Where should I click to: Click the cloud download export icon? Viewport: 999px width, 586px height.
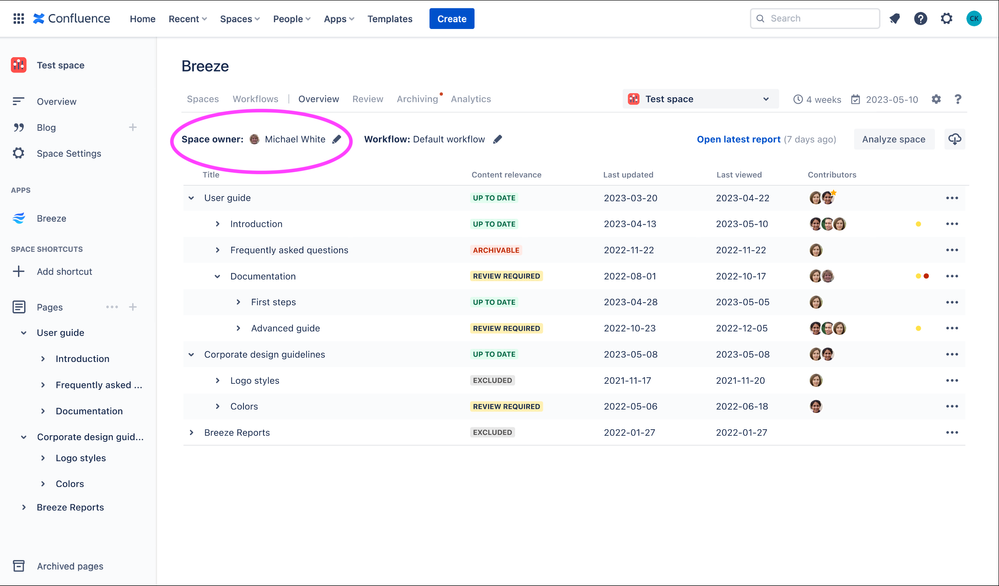pos(954,139)
